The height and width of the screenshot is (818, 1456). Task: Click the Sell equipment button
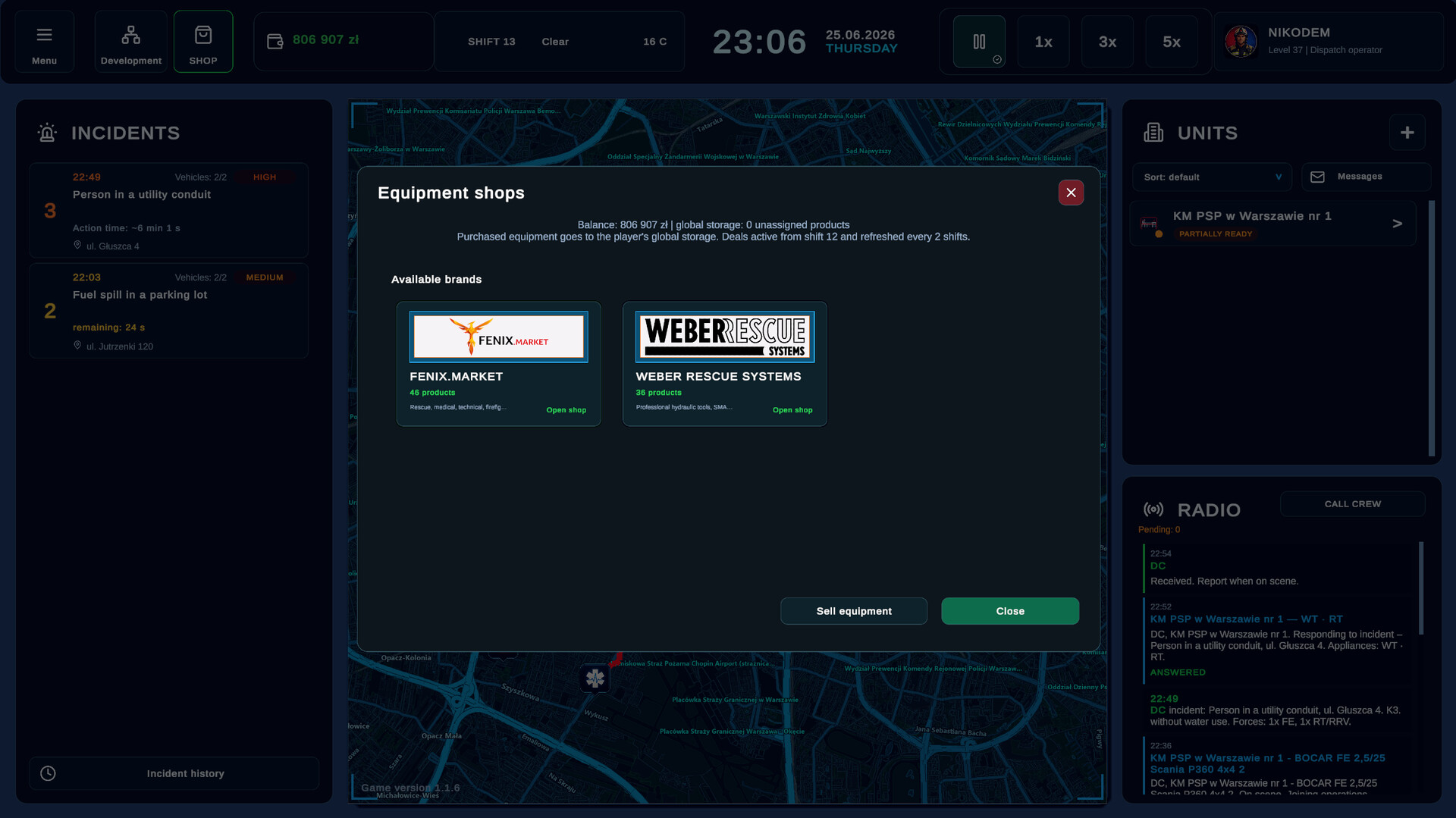[854, 611]
